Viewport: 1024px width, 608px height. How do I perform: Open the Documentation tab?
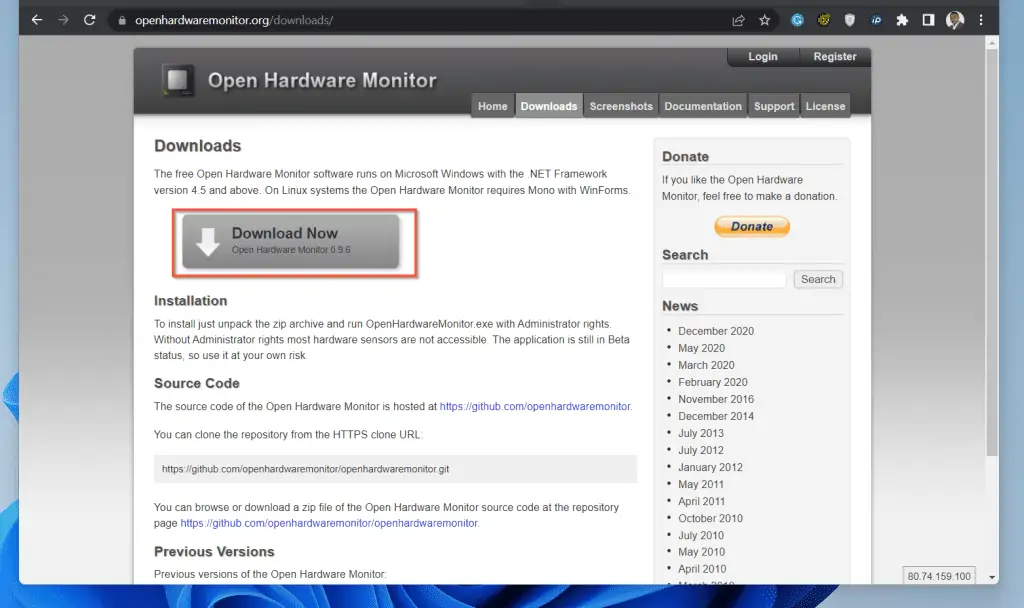click(703, 105)
